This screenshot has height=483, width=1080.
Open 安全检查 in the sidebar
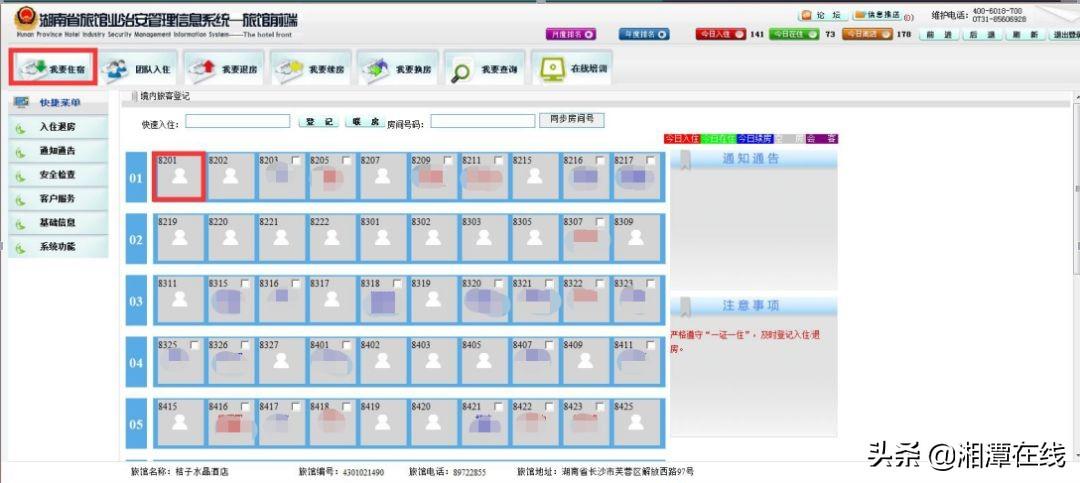point(58,175)
